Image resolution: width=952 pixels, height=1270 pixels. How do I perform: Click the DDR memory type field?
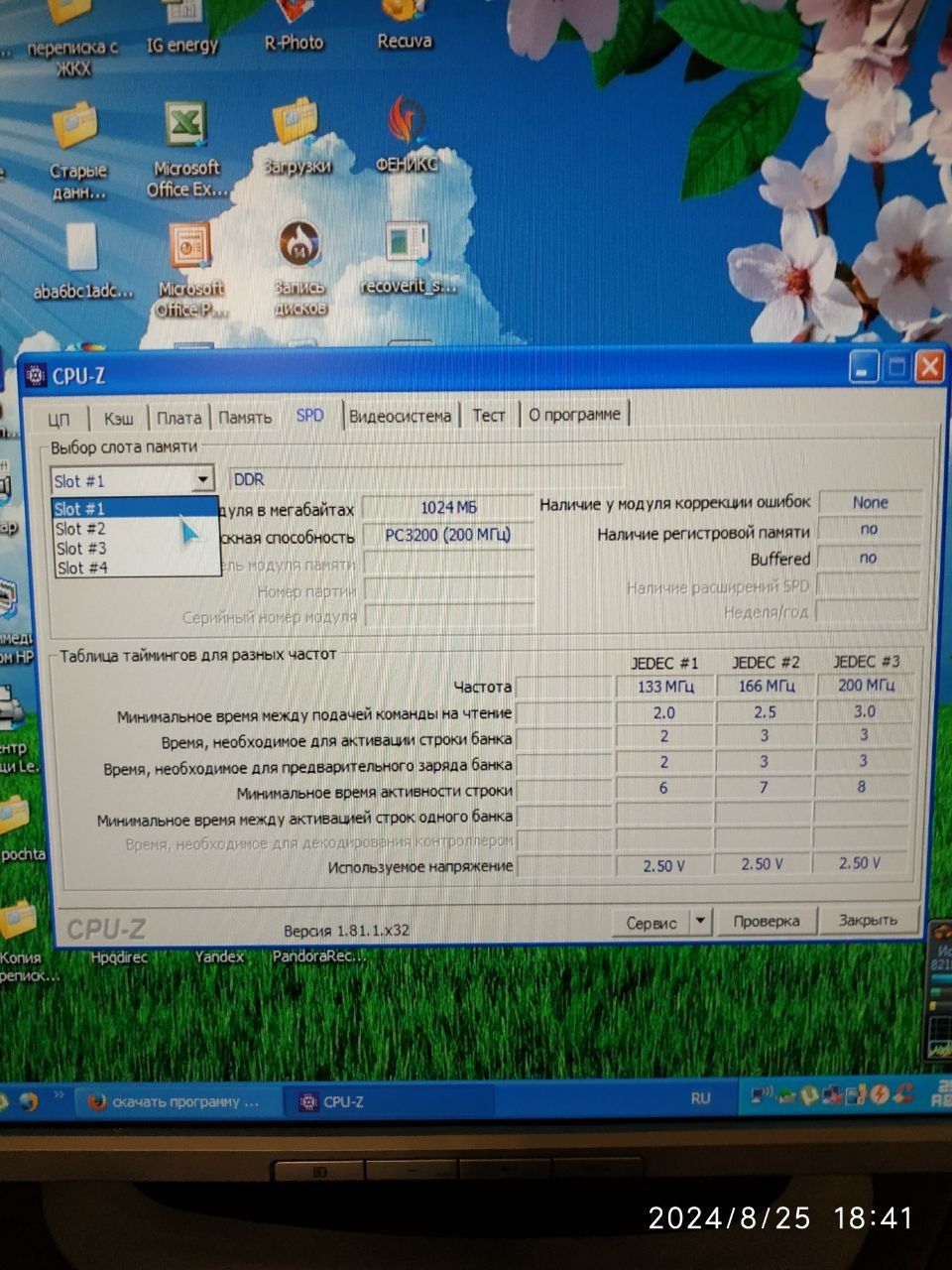pyautogui.click(x=425, y=479)
